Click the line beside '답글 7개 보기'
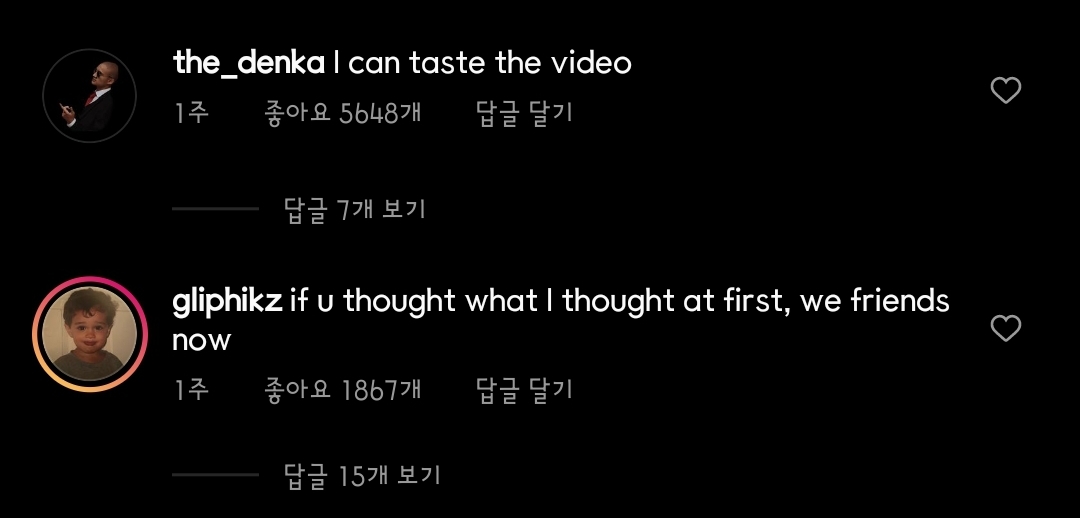This screenshot has height=518, width=1080. (x=215, y=209)
